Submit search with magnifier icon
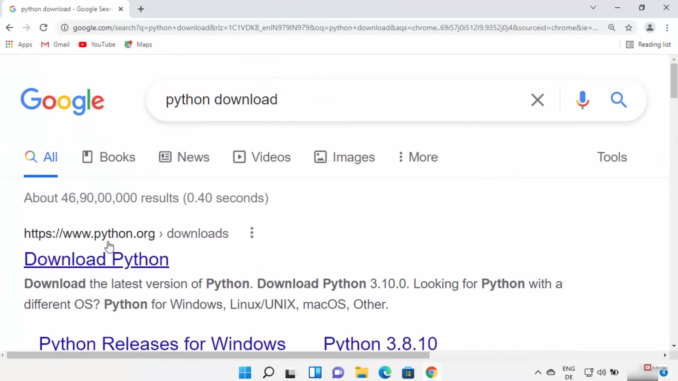678x381 pixels. (618, 100)
